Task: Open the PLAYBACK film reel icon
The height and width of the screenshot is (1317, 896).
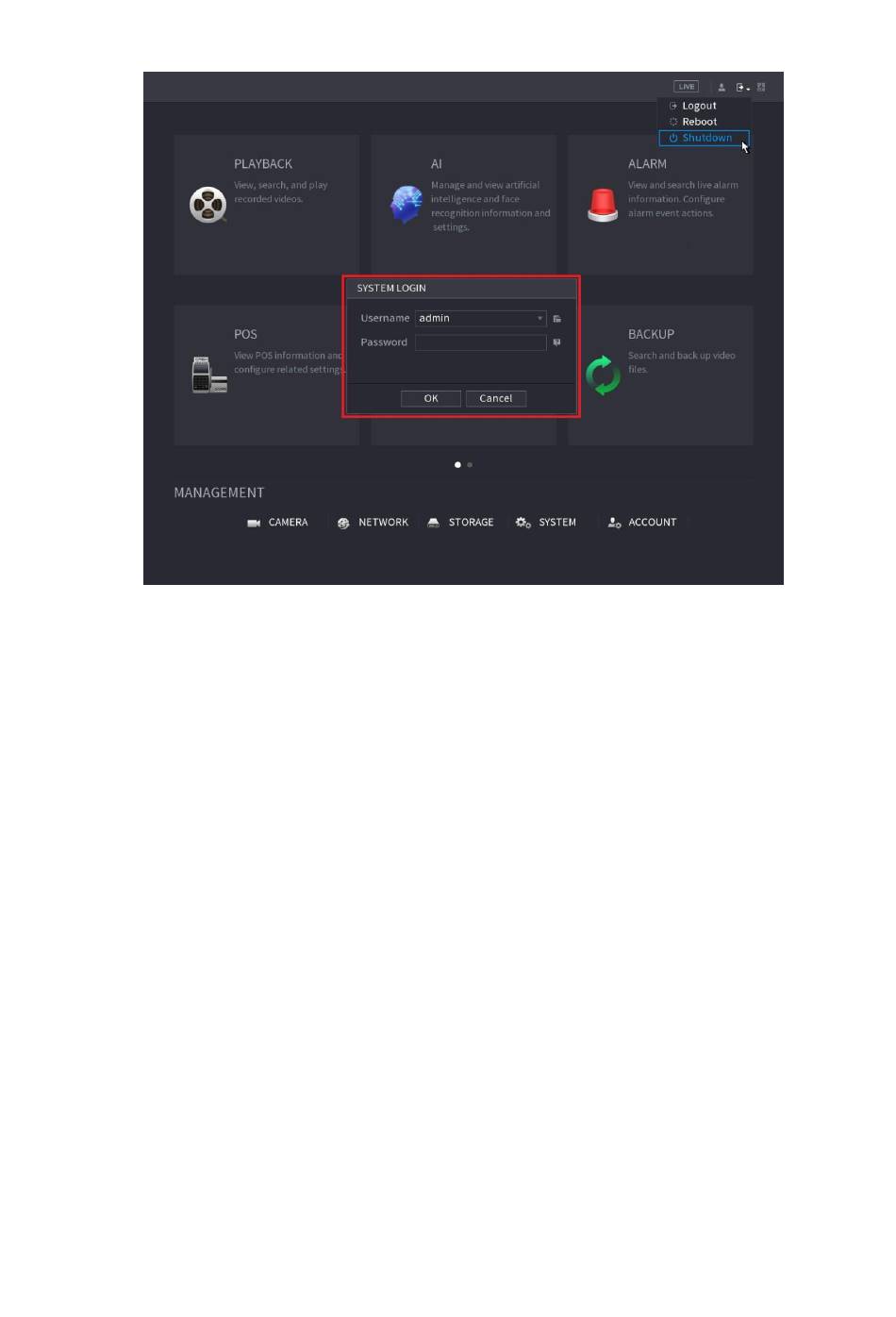Action: [x=207, y=205]
